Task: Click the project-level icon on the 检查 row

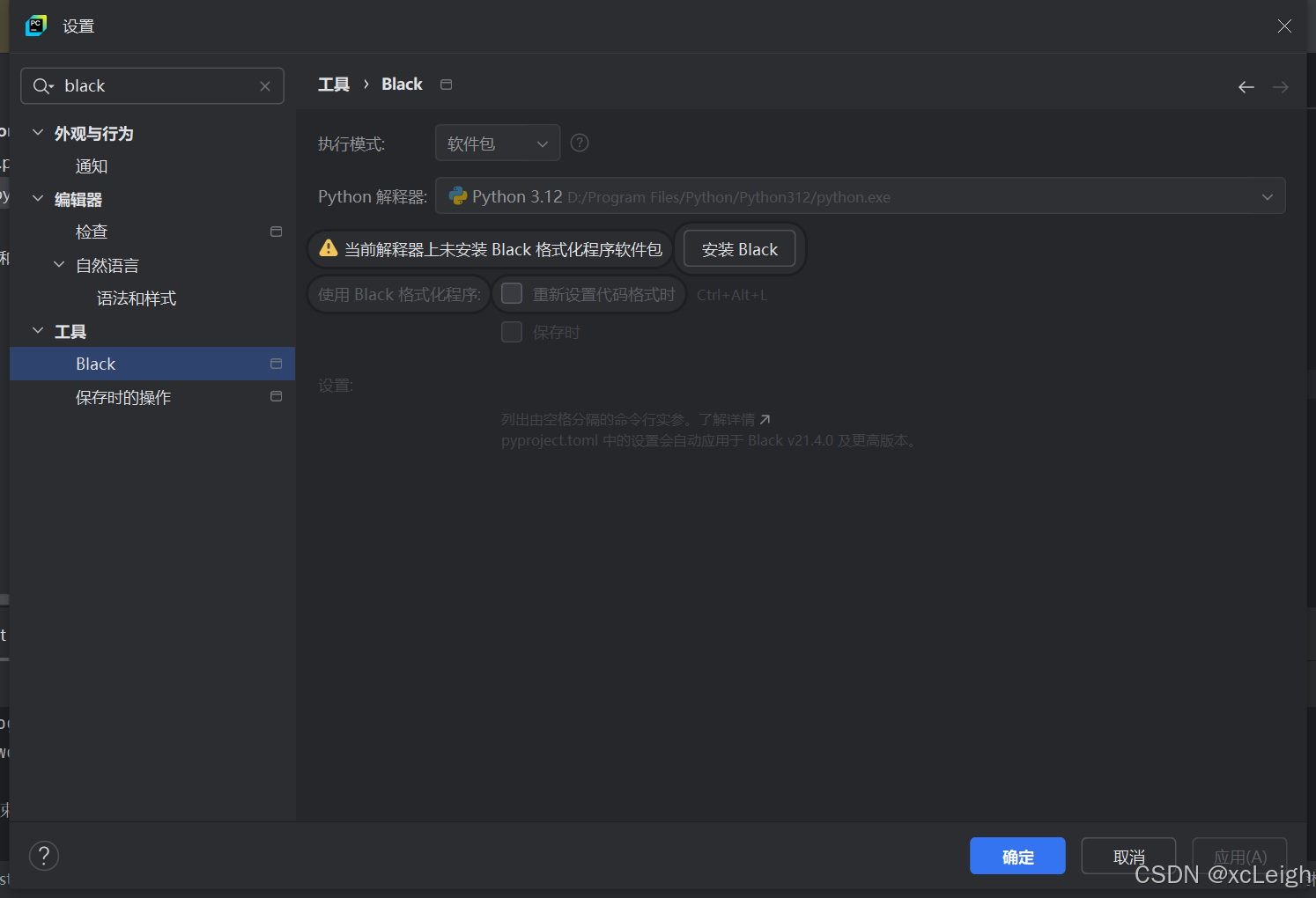Action: tap(276, 232)
